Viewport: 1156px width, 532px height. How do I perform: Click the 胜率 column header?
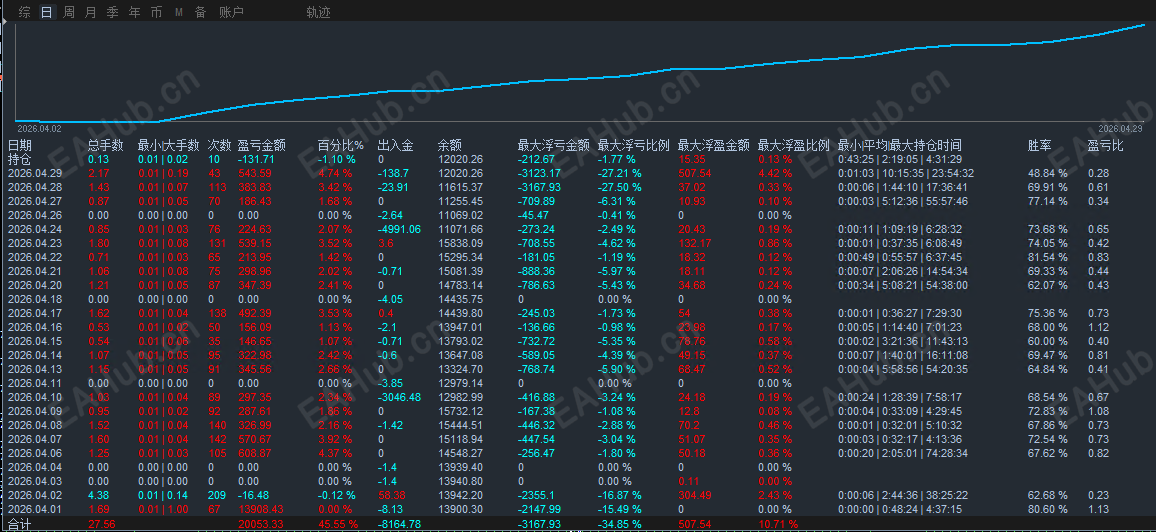(1040, 145)
